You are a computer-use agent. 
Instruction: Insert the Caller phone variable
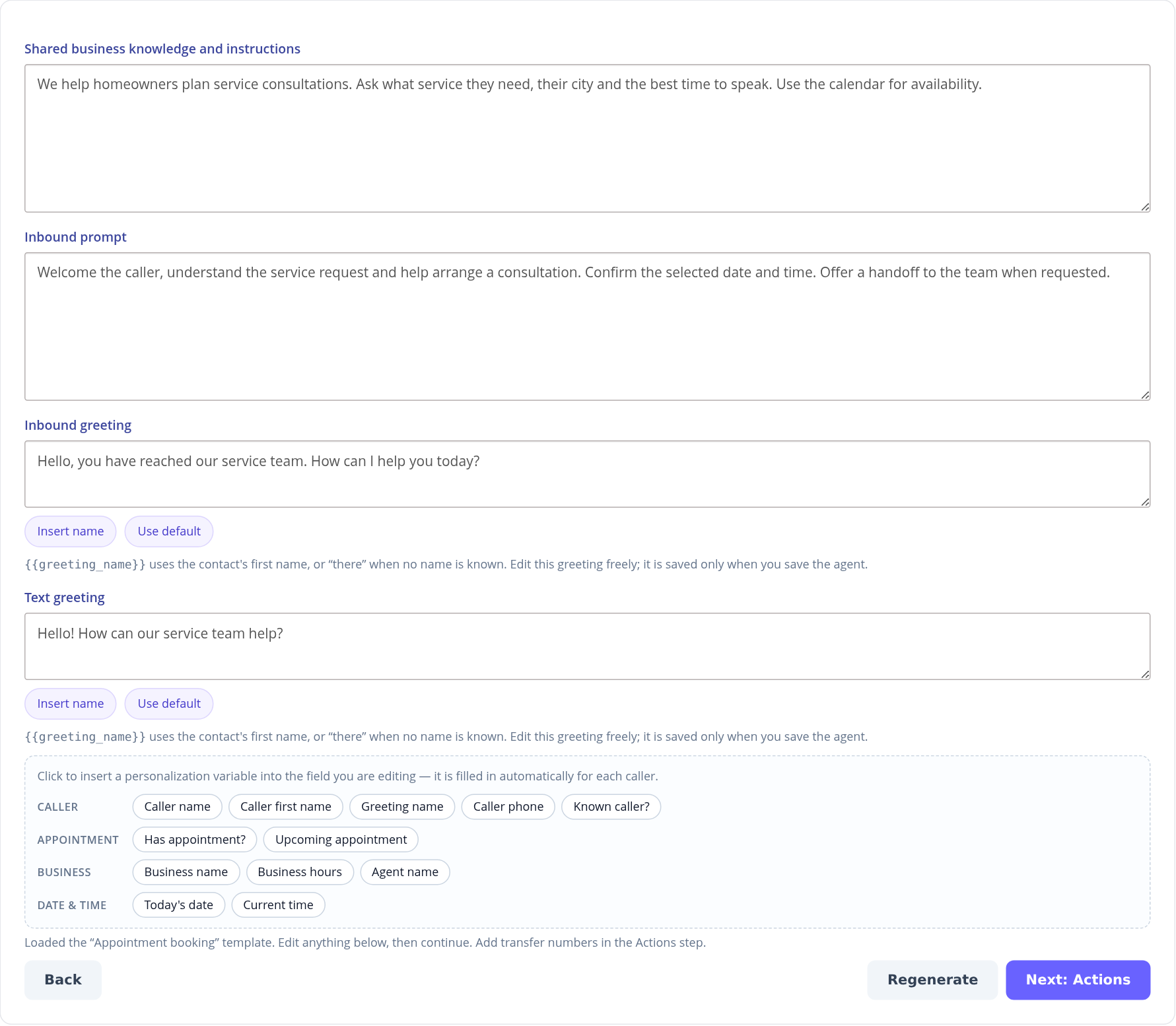508,807
